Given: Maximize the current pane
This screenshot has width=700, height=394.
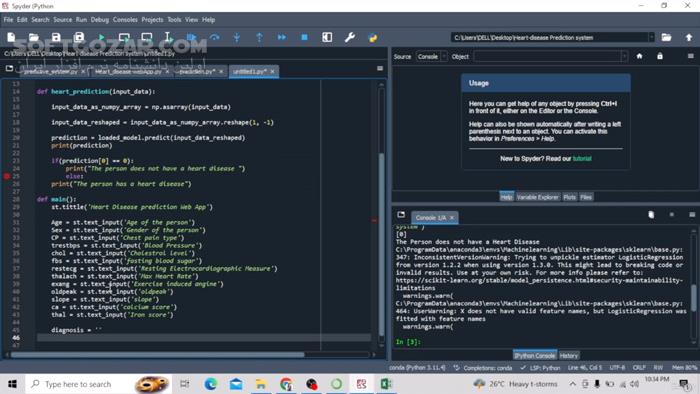Looking at the screenshot, I should 327,37.
